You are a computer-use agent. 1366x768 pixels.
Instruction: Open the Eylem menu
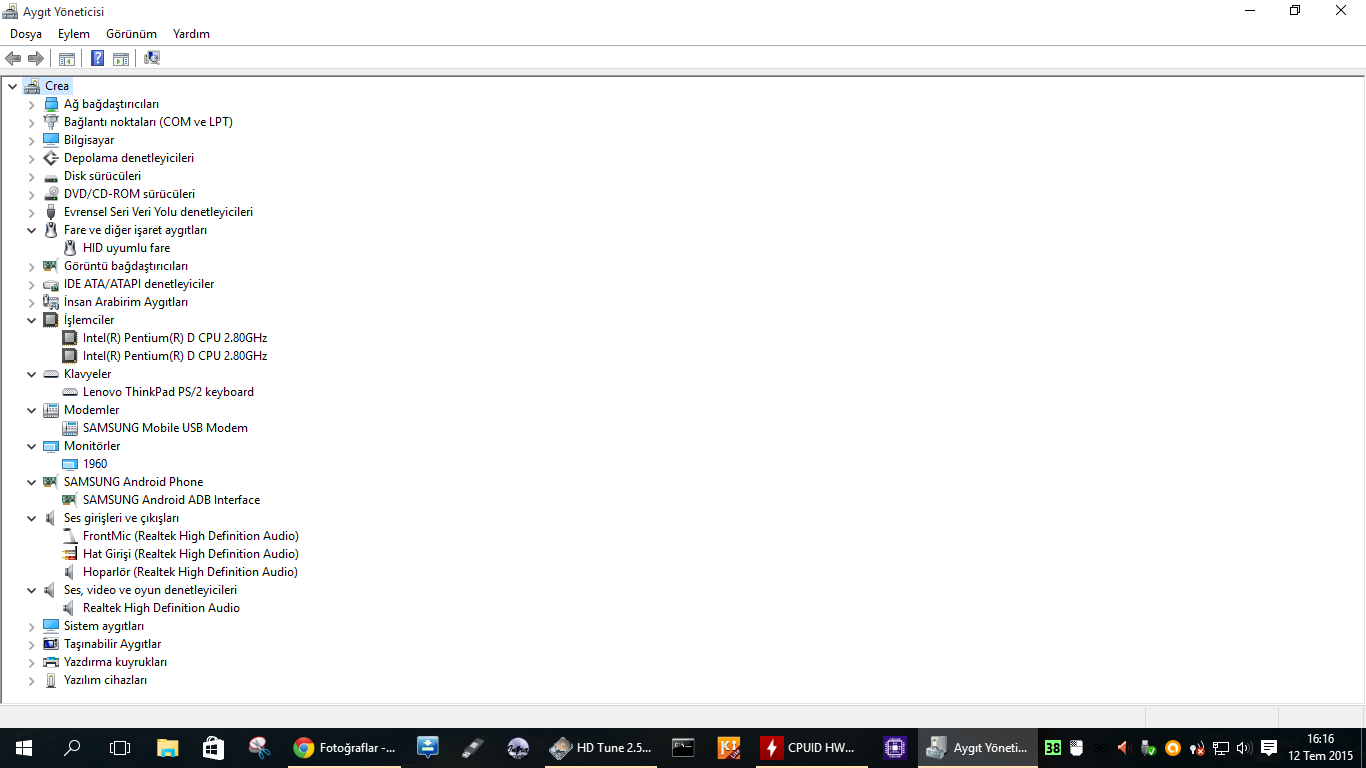tap(74, 34)
